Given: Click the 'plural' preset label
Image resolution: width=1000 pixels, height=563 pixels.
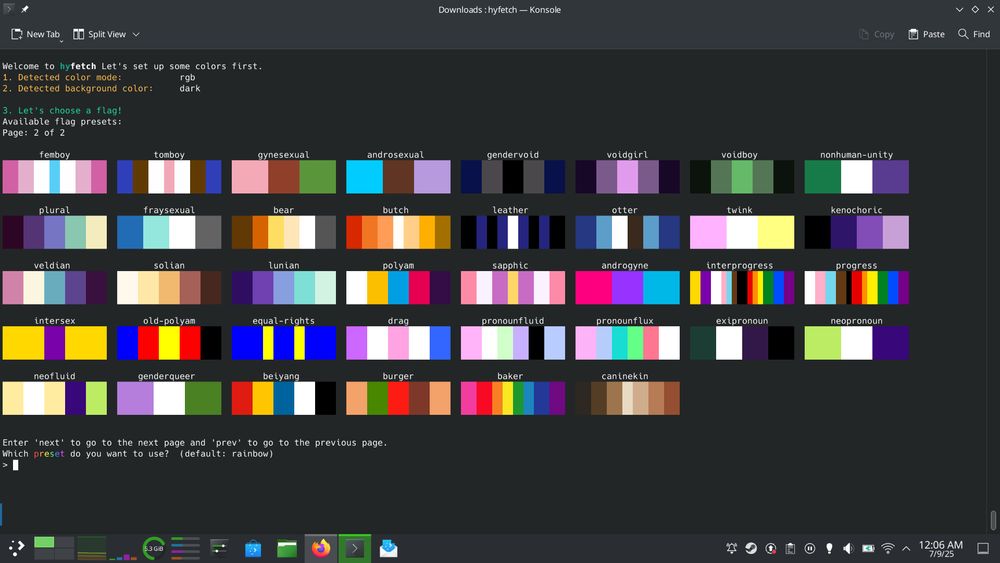Looking at the screenshot, I should point(54,210).
